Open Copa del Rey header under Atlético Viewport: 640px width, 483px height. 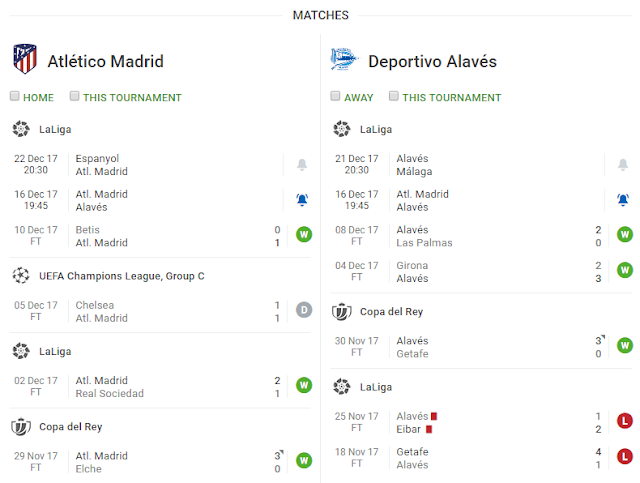point(70,427)
